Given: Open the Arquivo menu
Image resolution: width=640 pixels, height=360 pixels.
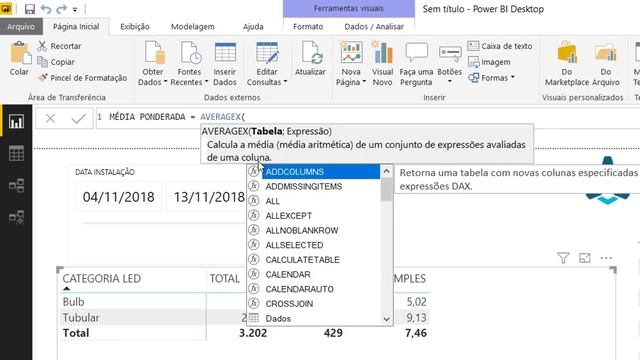Looking at the screenshot, I should pyautogui.click(x=21, y=27).
